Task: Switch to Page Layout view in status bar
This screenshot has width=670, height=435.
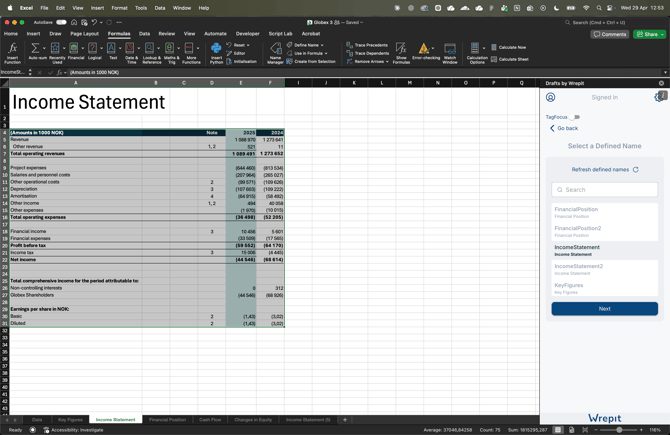Action: [572, 430]
